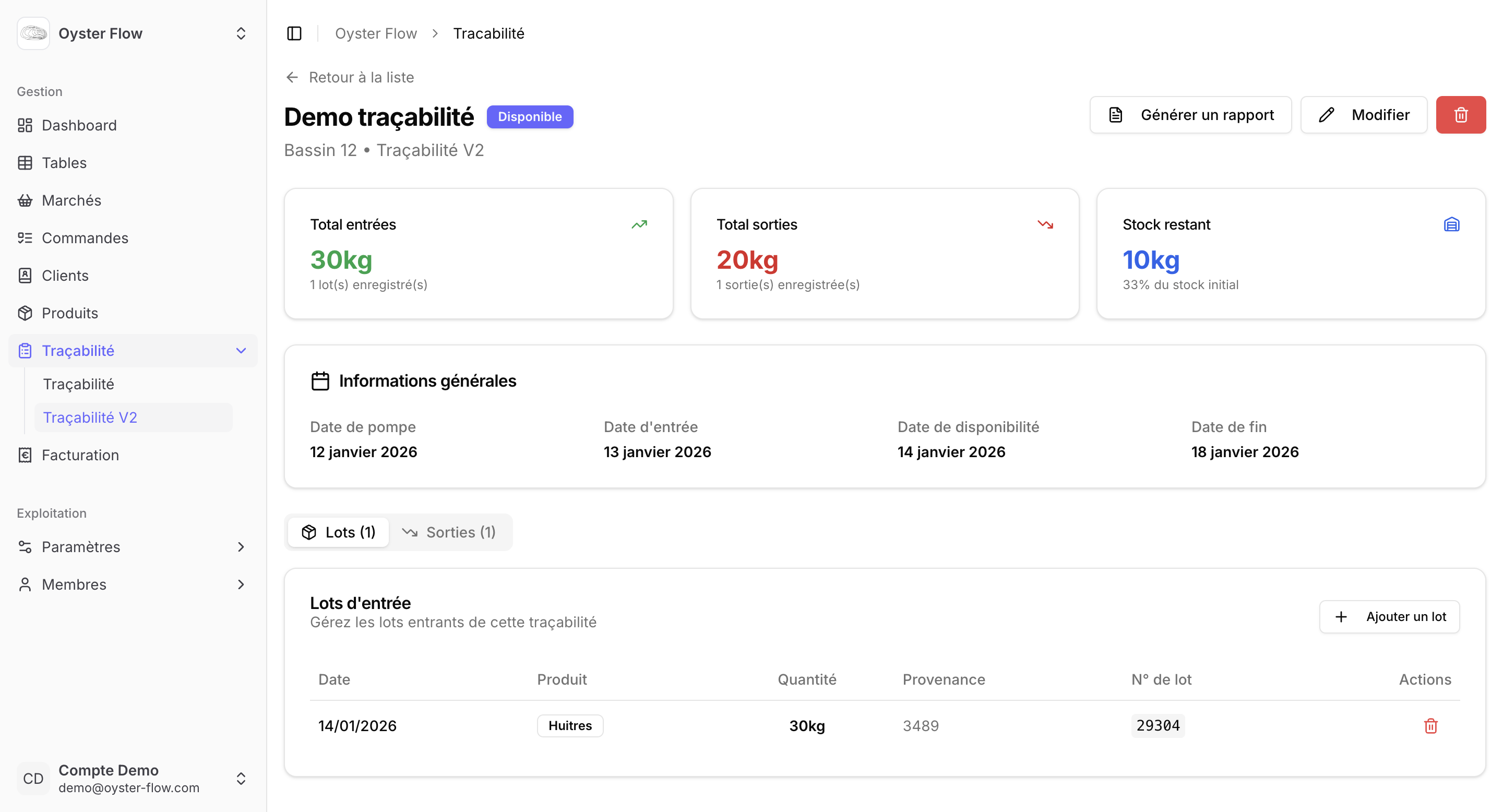
Task: Delete lot 29304 using trash icon
Action: pos(1430,726)
